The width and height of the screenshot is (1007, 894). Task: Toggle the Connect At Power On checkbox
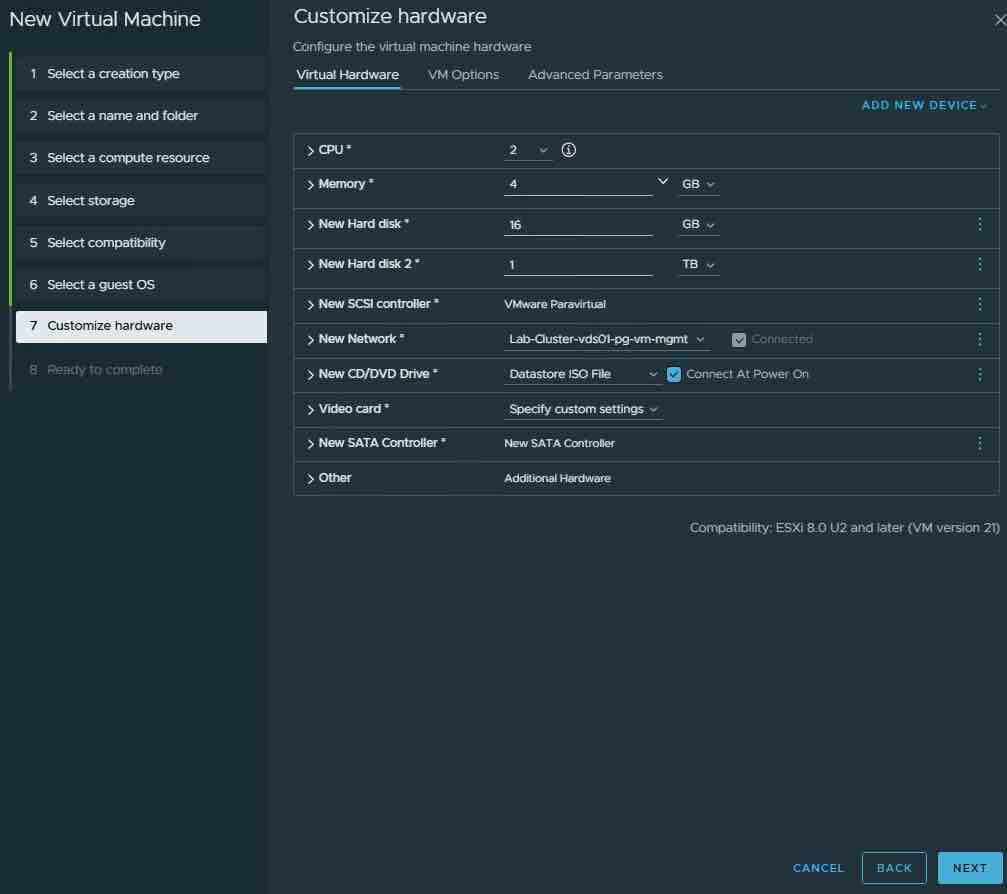(674, 374)
